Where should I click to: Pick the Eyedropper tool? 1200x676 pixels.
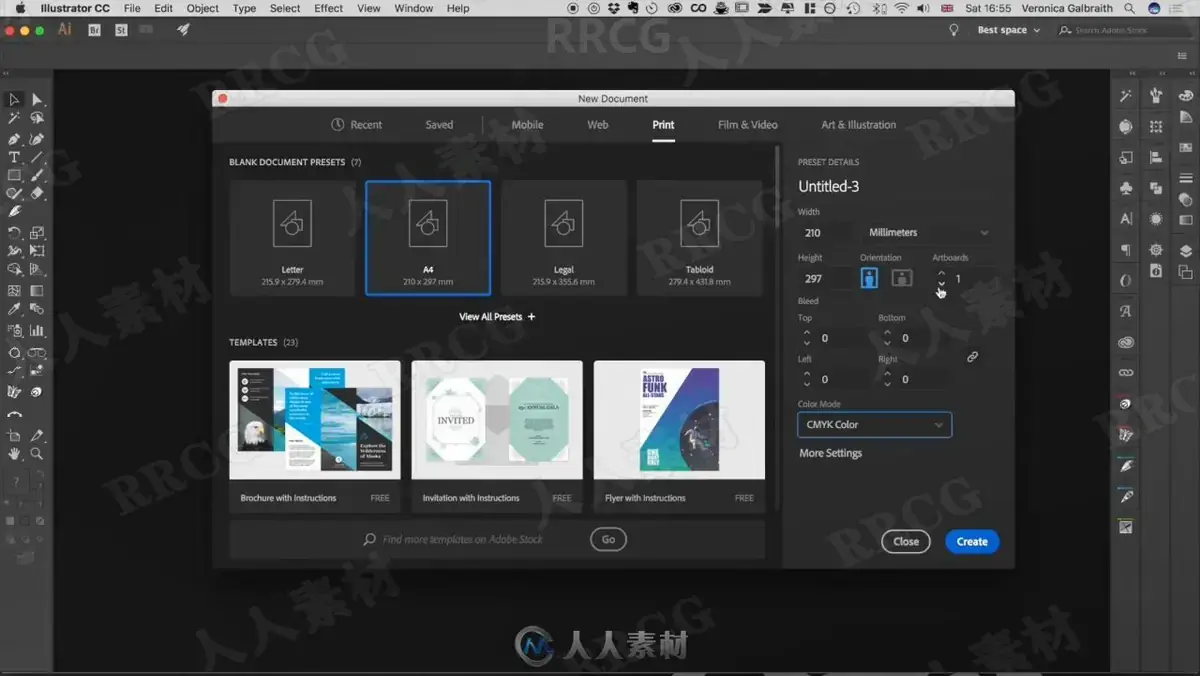[14, 310]
